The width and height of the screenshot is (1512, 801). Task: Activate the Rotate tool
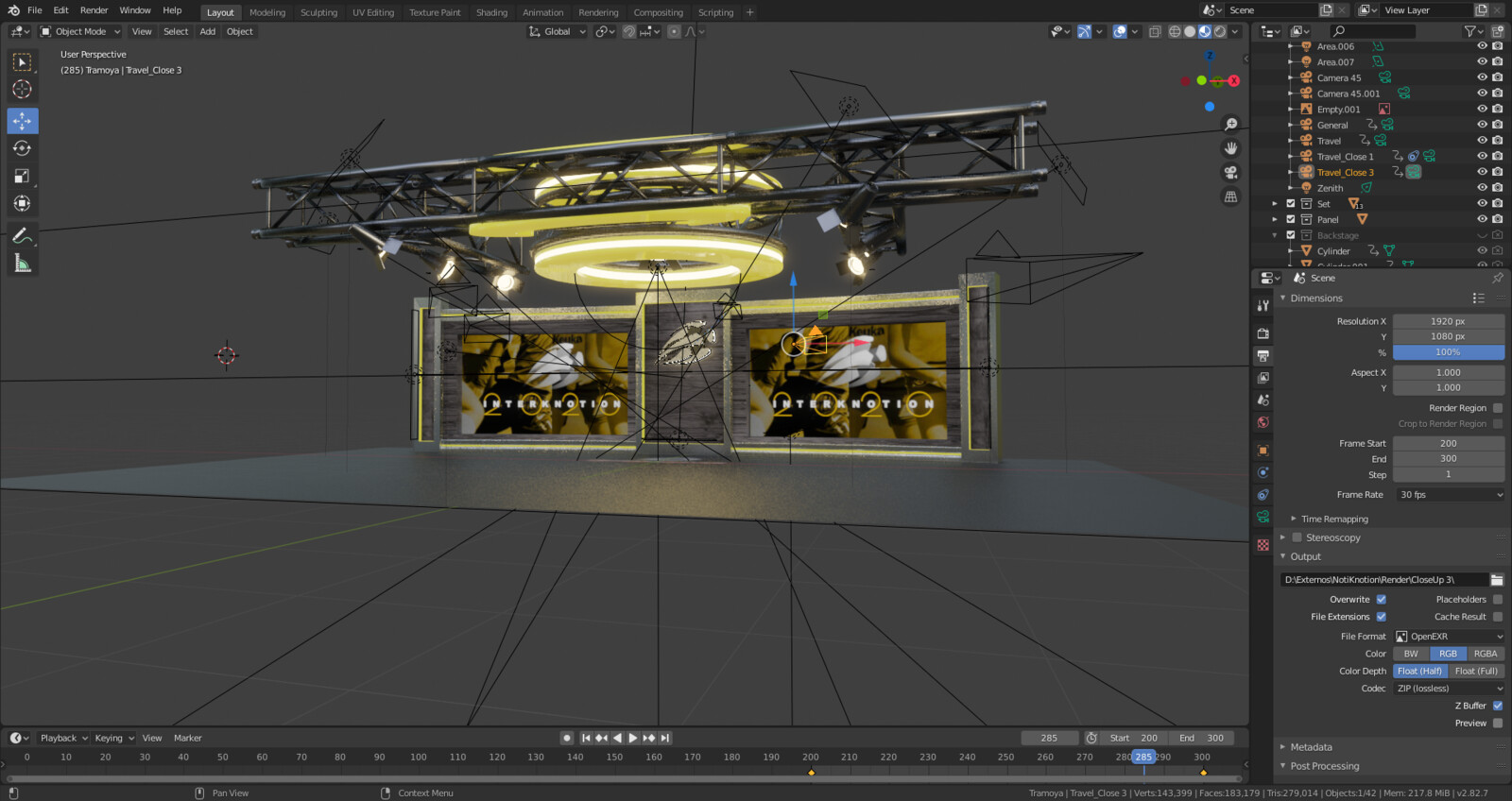pyautogui.click(x=22, y=148)
